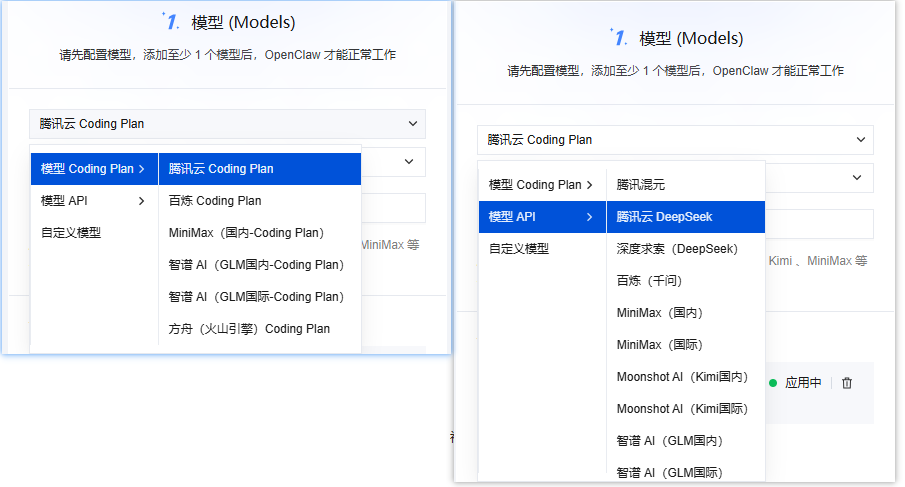The image size is (905, 487).
Task: Expand second dropdown arrow in right panel
Action: [857, 178]
